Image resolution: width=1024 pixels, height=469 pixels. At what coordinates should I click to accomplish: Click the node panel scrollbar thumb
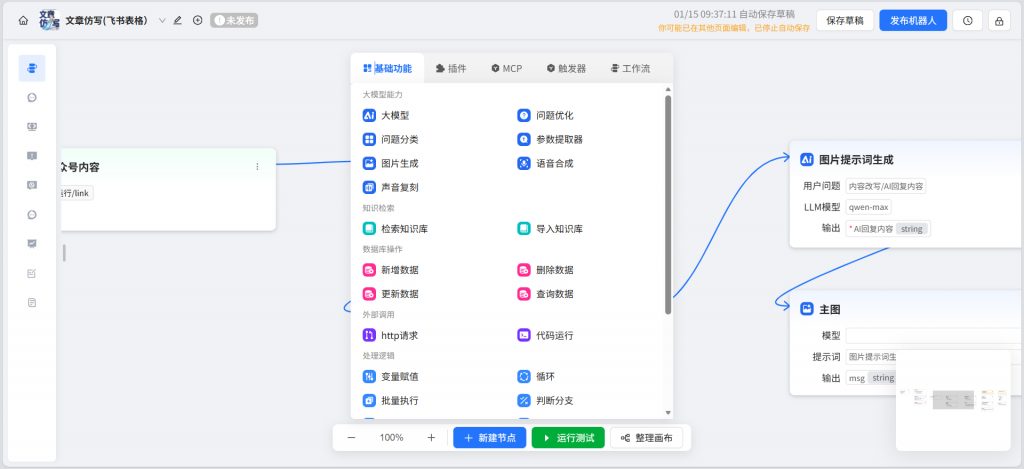click(667, 204)
